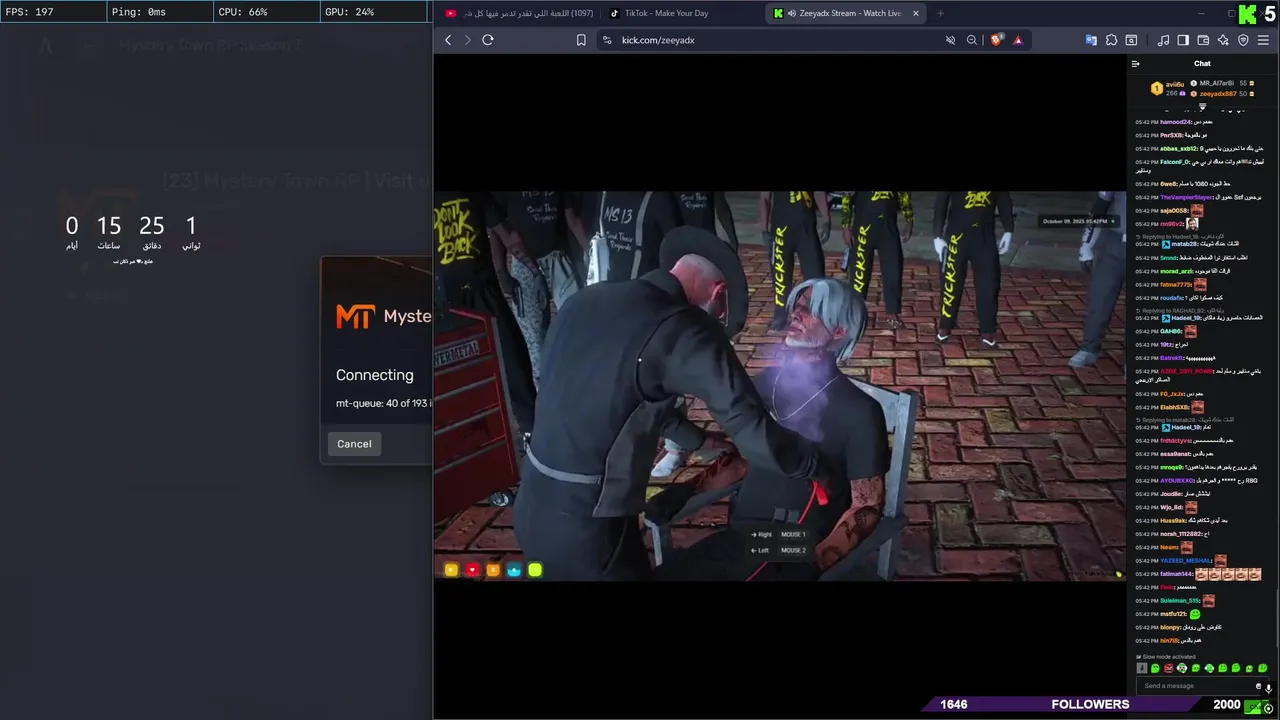Click red badge icon on stream overlay
1280x720 pixels.
[472, 570]
